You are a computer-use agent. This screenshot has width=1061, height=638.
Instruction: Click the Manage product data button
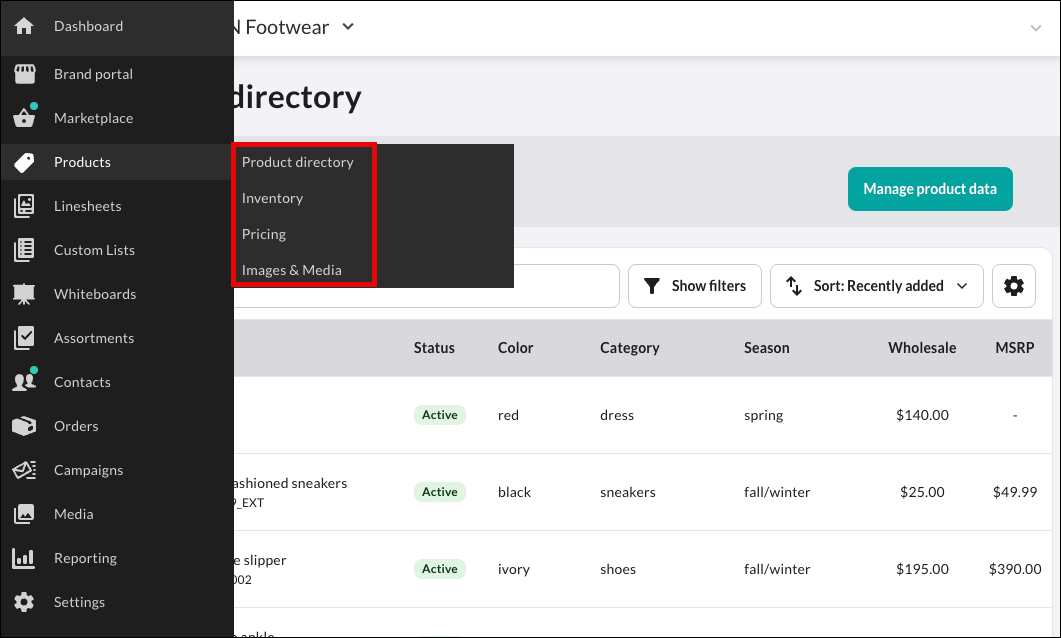coord(930,189)
